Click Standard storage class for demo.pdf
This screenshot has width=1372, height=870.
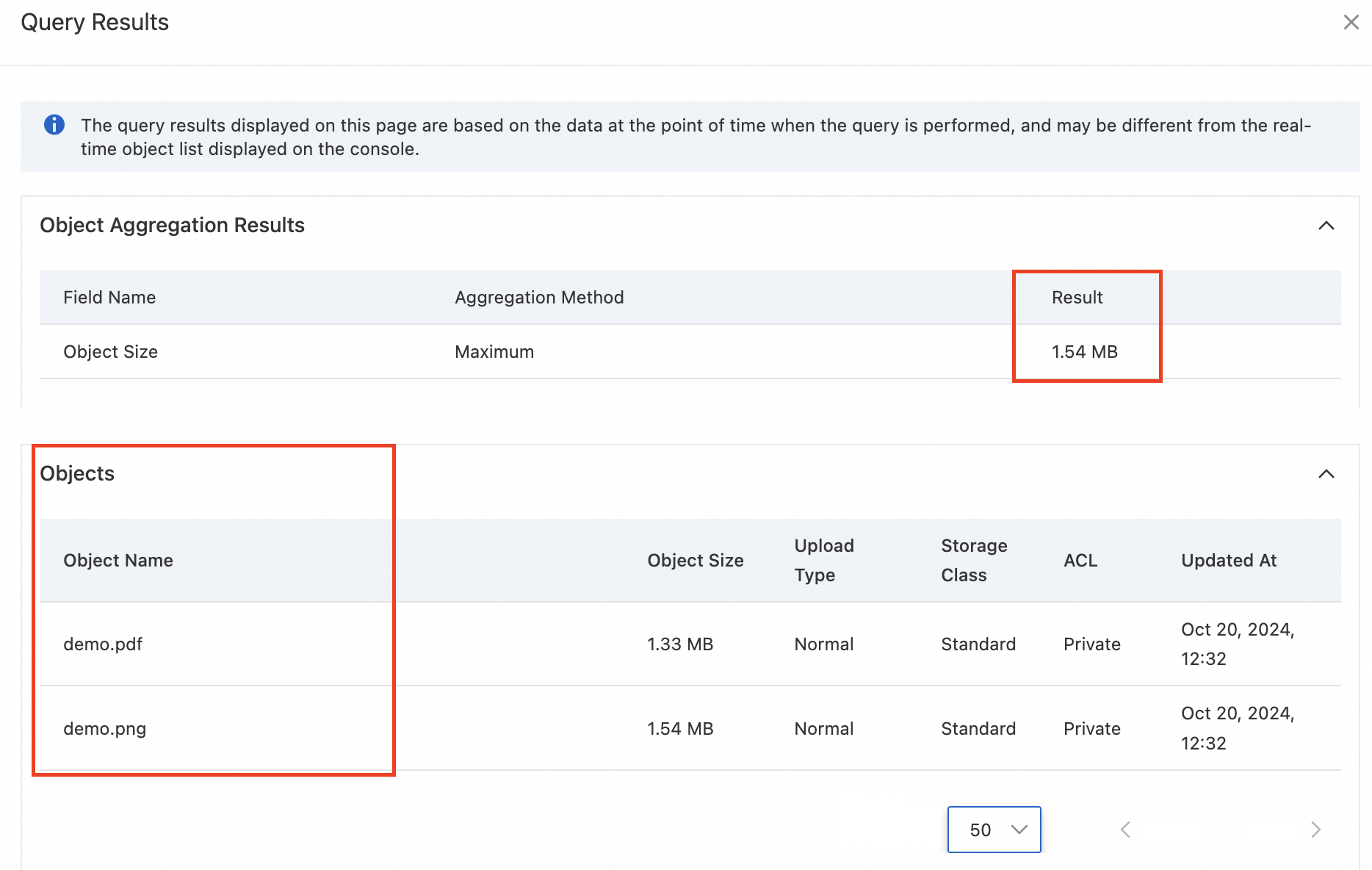coord(978,644)
